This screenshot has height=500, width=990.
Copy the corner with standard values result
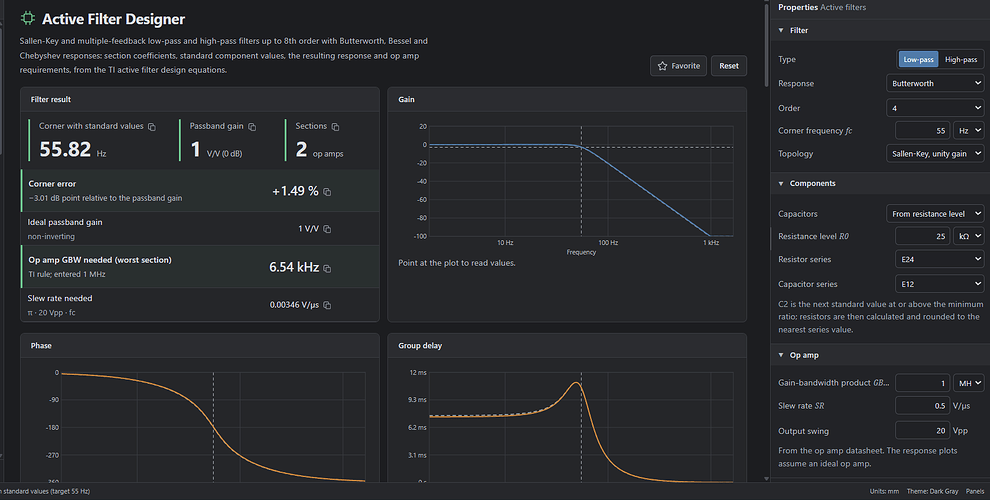pyautogui.click(x=152, y=127)
